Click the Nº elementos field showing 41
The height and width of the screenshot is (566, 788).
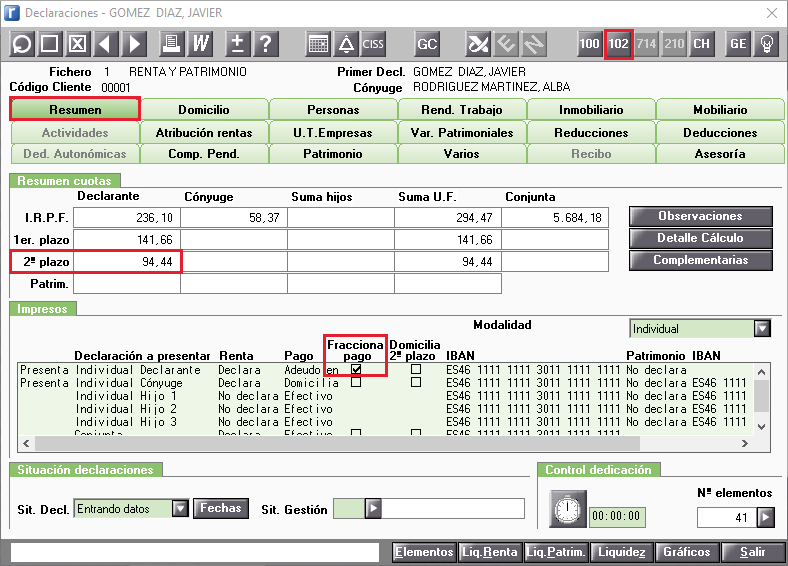coord(727,517)
